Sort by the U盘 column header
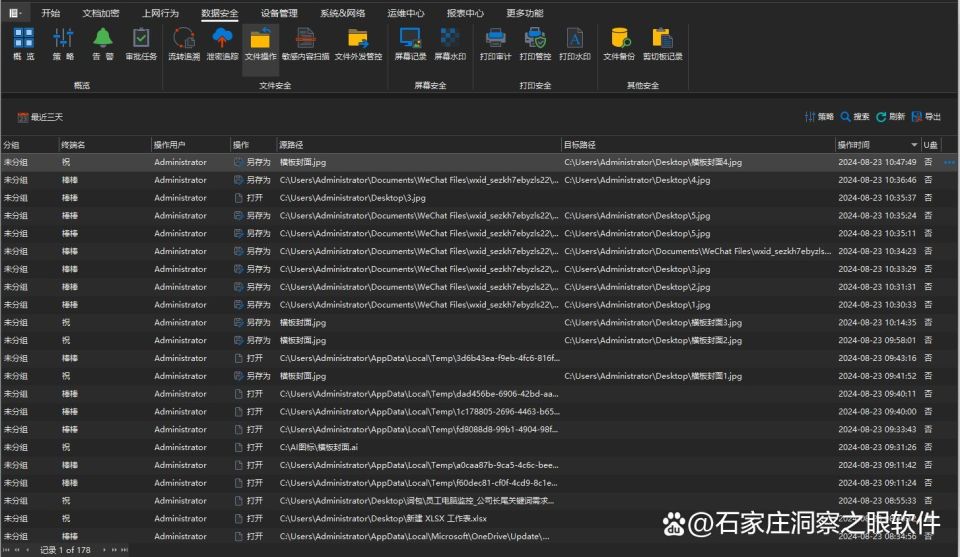Image resolution: width=960 pixels, height=557 pixels. point(931,145)
